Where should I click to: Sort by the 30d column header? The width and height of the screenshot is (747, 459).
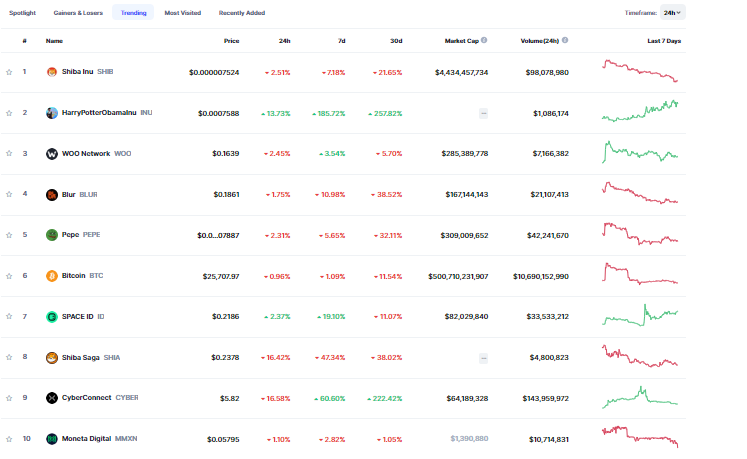click(x=396, y=41)
